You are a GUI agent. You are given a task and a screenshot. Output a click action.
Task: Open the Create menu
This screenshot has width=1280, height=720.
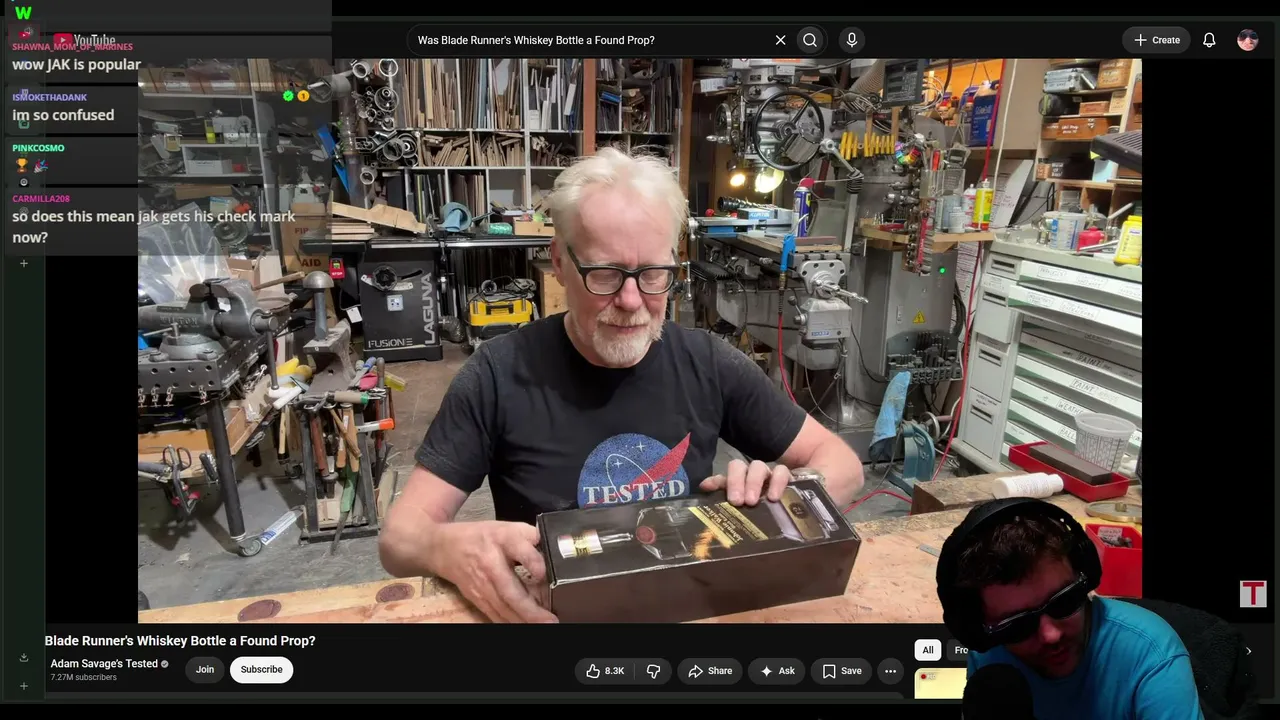1157,40
